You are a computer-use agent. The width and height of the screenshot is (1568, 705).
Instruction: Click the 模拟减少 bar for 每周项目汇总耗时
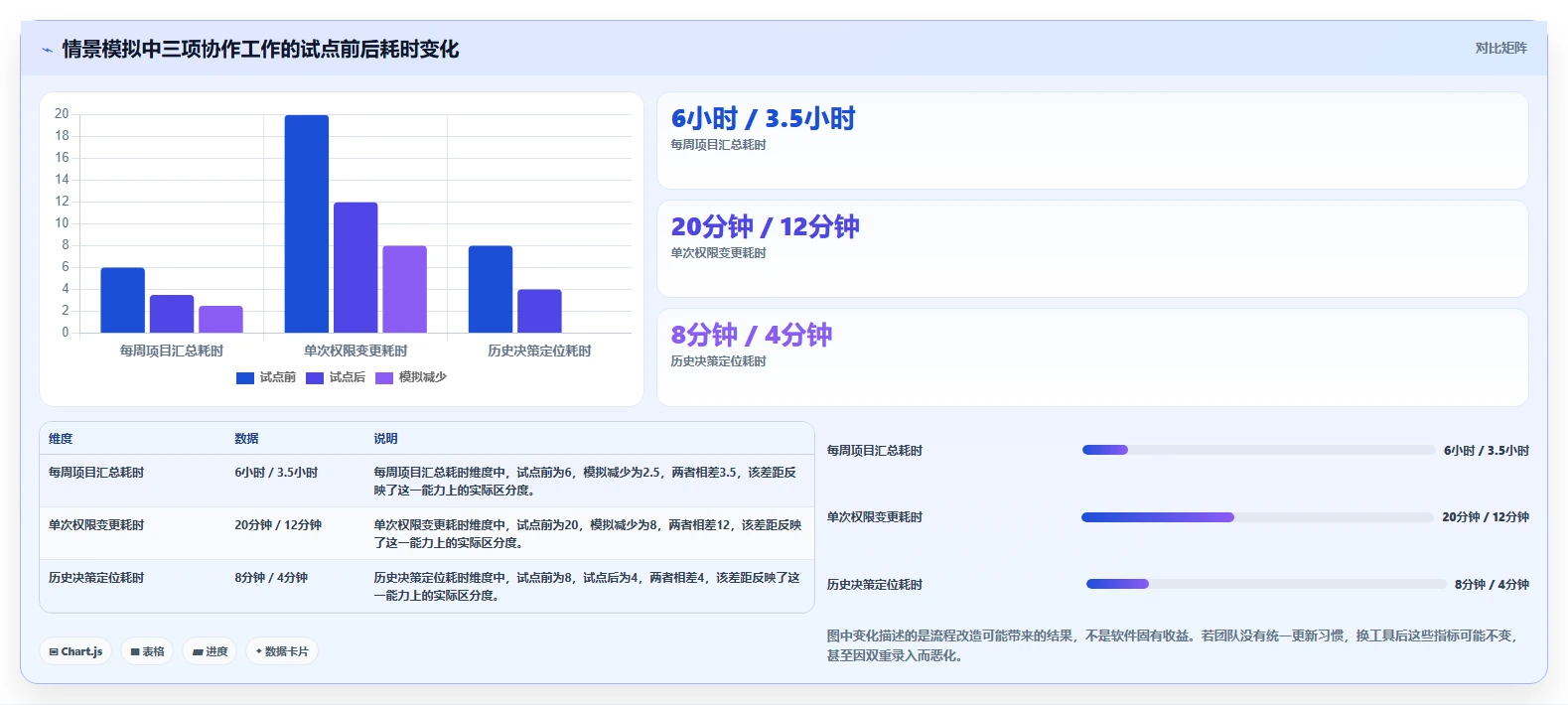220,320
